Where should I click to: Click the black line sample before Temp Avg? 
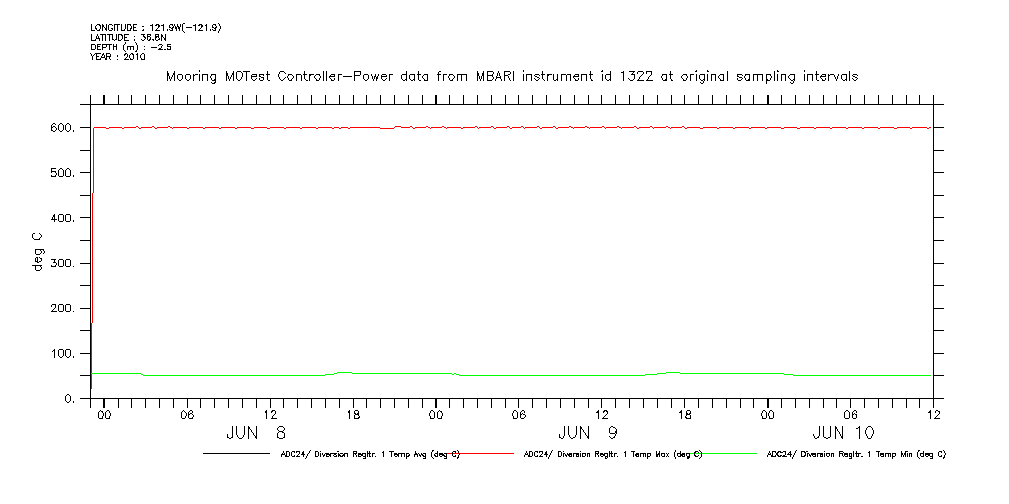click(x=238, y=454)
